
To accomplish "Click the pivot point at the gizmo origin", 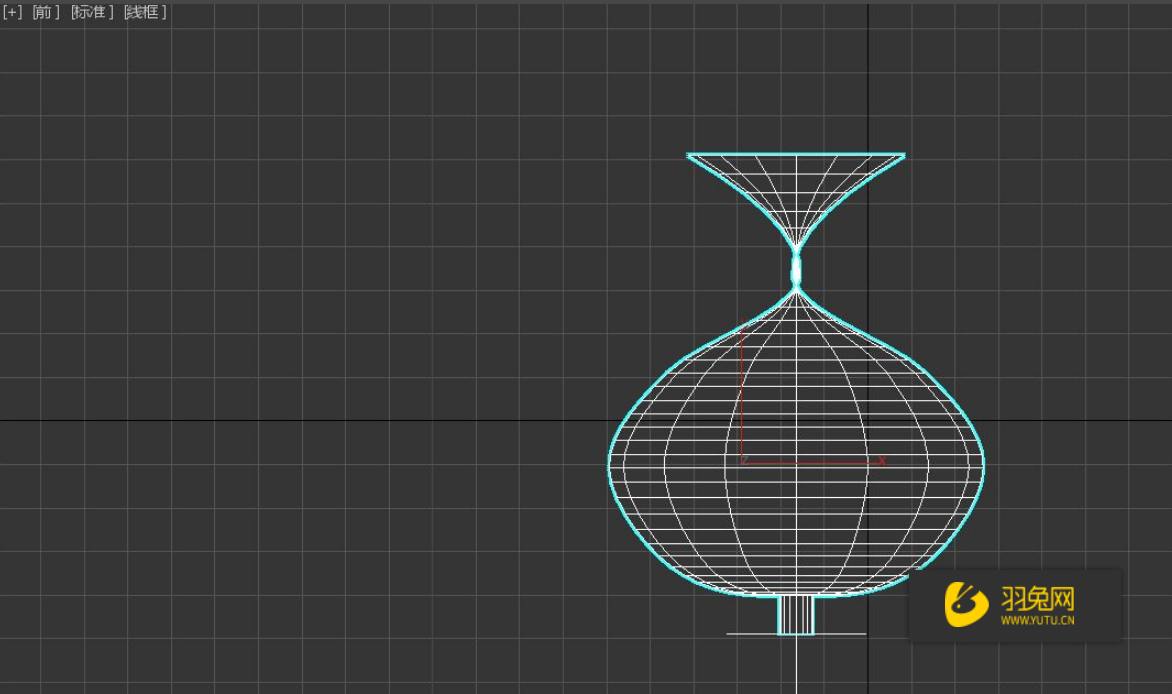I will pos(742,462).
